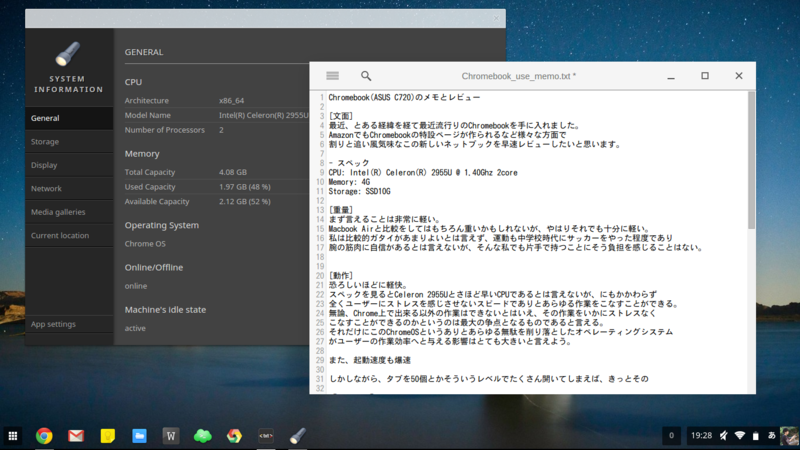Click the Memory section heading
Image resolution: width=800 pixels, height=450 pixels.
pos(142,154)
